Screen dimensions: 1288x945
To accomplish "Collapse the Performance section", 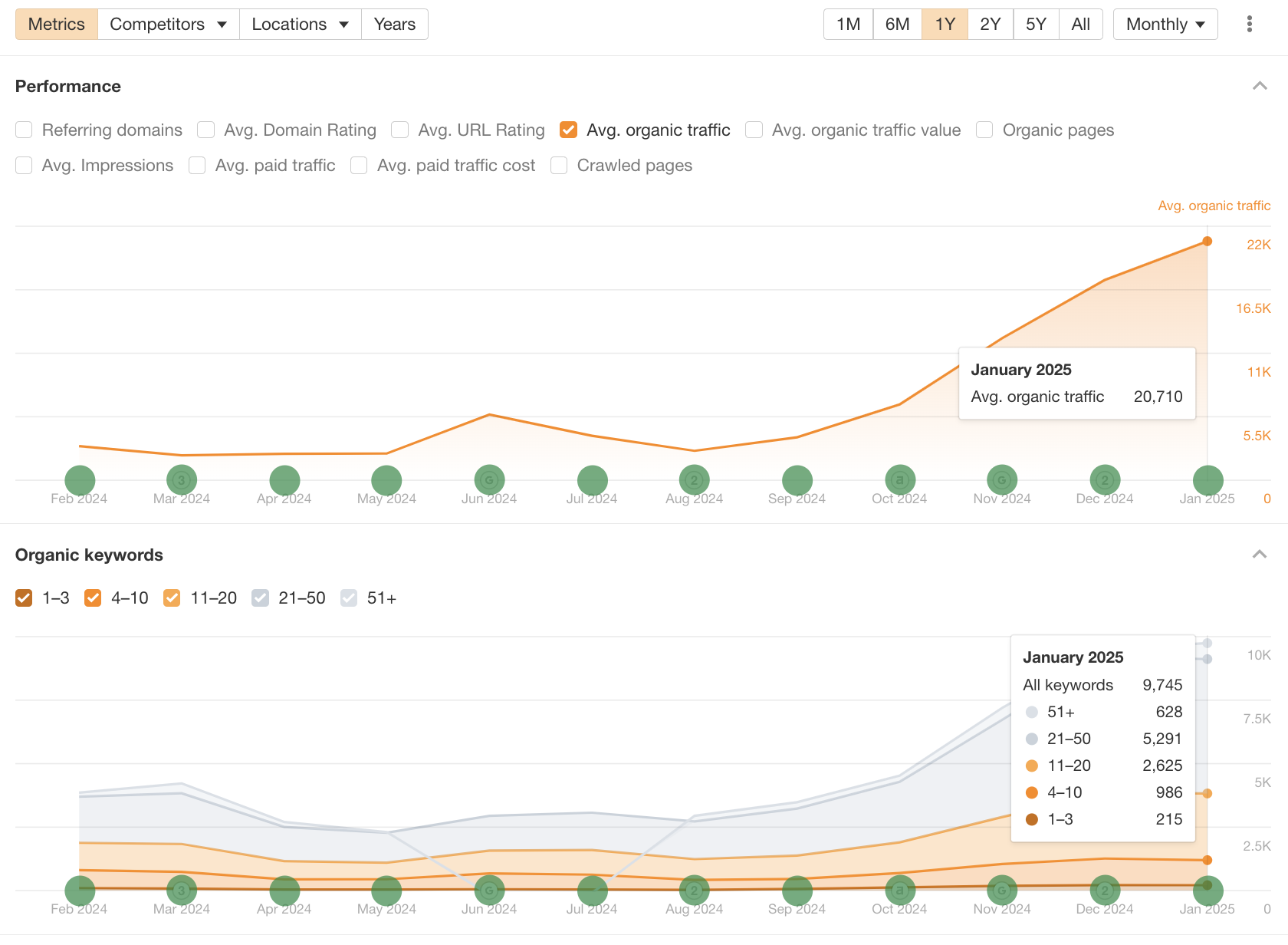I will click(x=1260, y=86).
